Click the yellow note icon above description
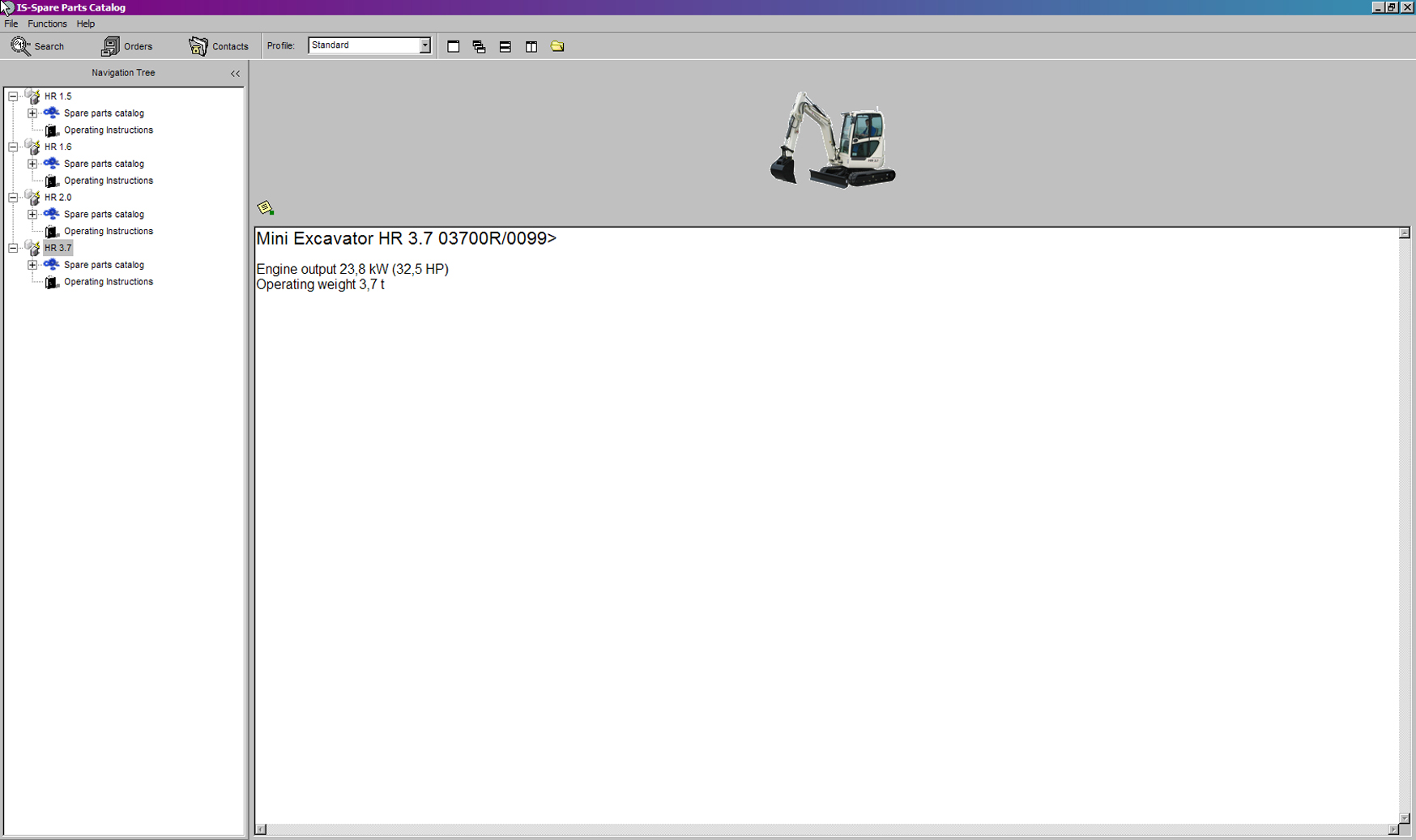Screen dimensions: 1416x840 [x=266, y=208]
